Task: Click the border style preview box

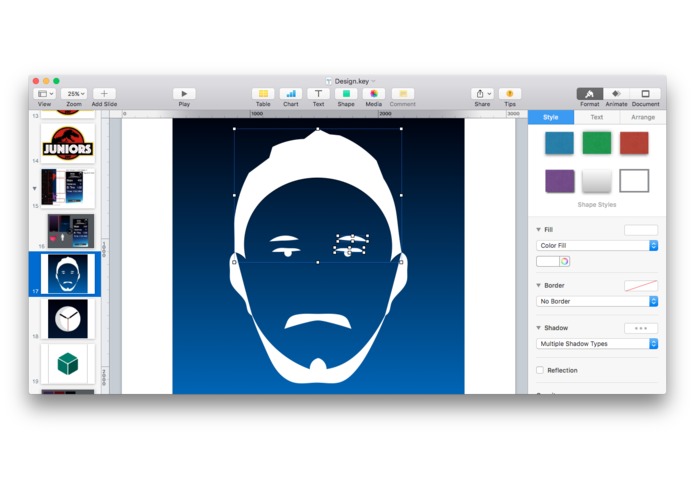Action: tap(641, 285)
